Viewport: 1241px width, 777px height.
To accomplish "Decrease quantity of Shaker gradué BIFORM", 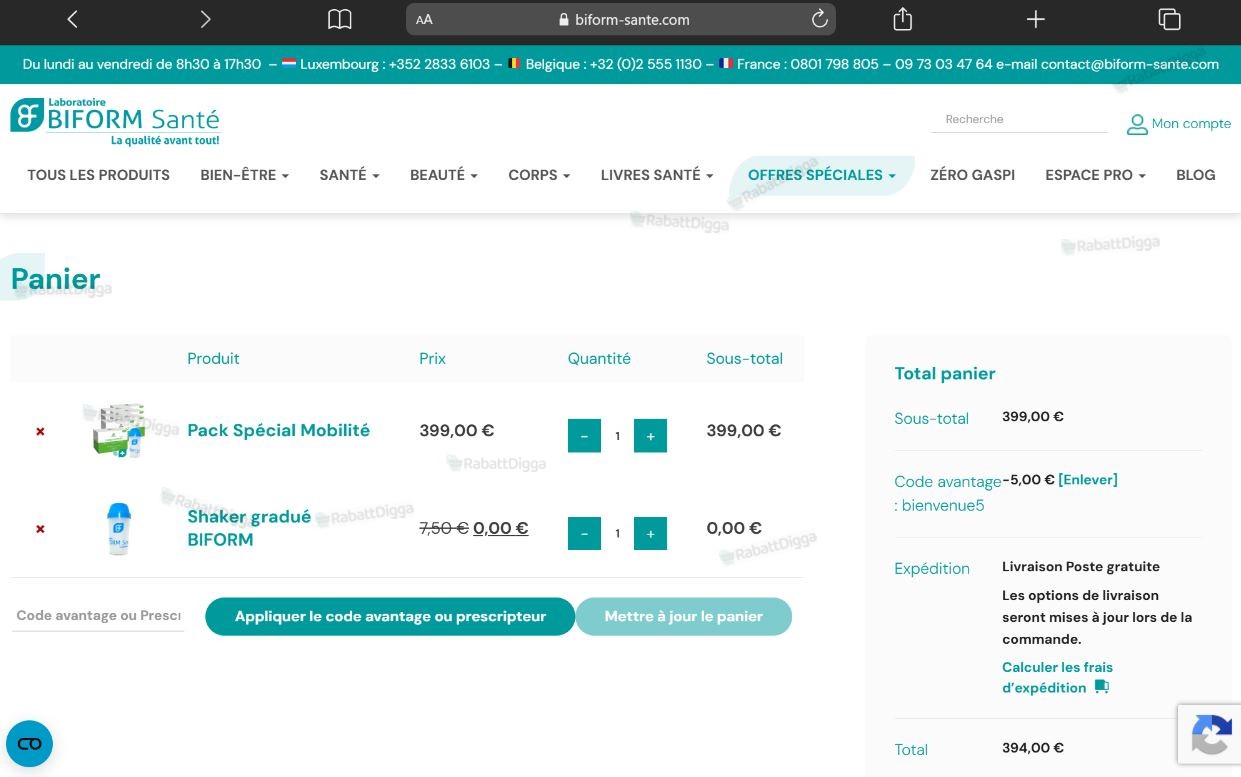I will point(584,534).
